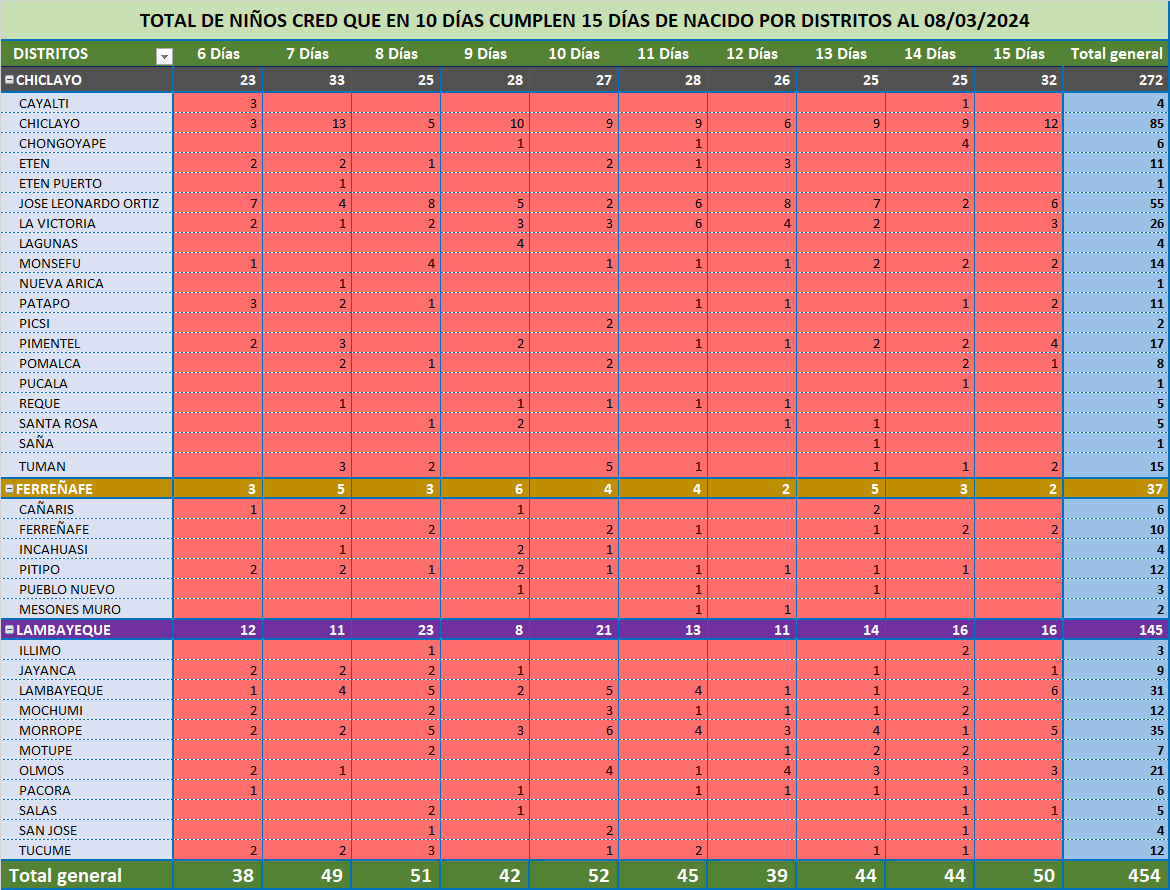Collapse the LAMBAYEQUE province group

click(x=9, y=630)
